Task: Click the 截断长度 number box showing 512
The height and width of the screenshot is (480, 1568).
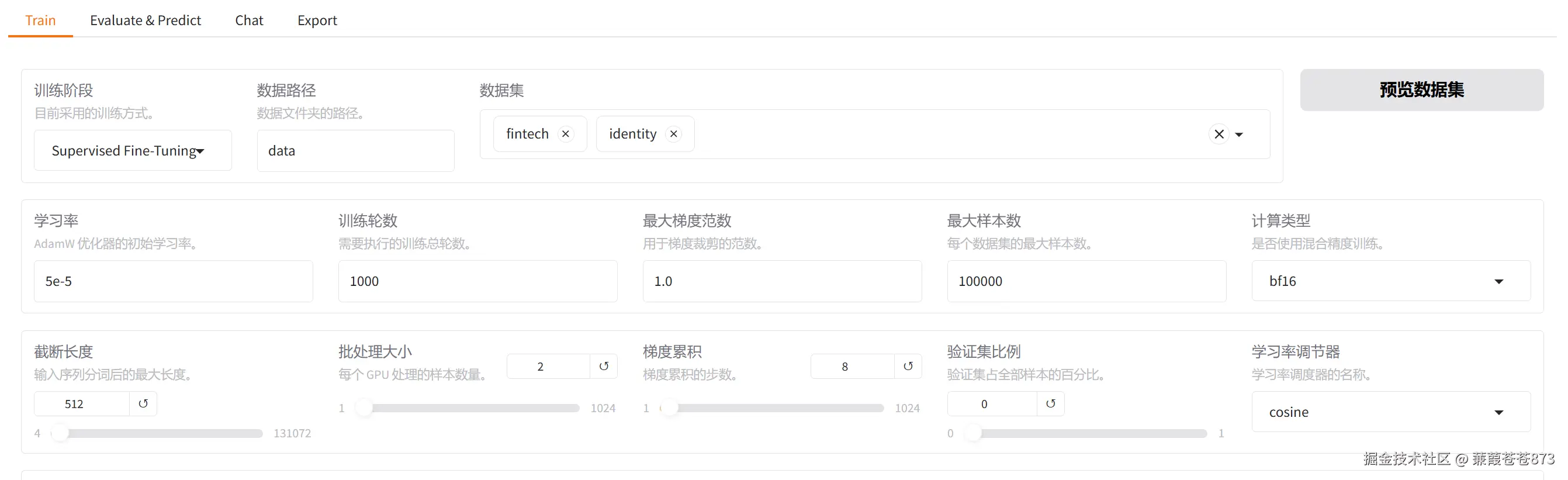Action: point(82,404)
